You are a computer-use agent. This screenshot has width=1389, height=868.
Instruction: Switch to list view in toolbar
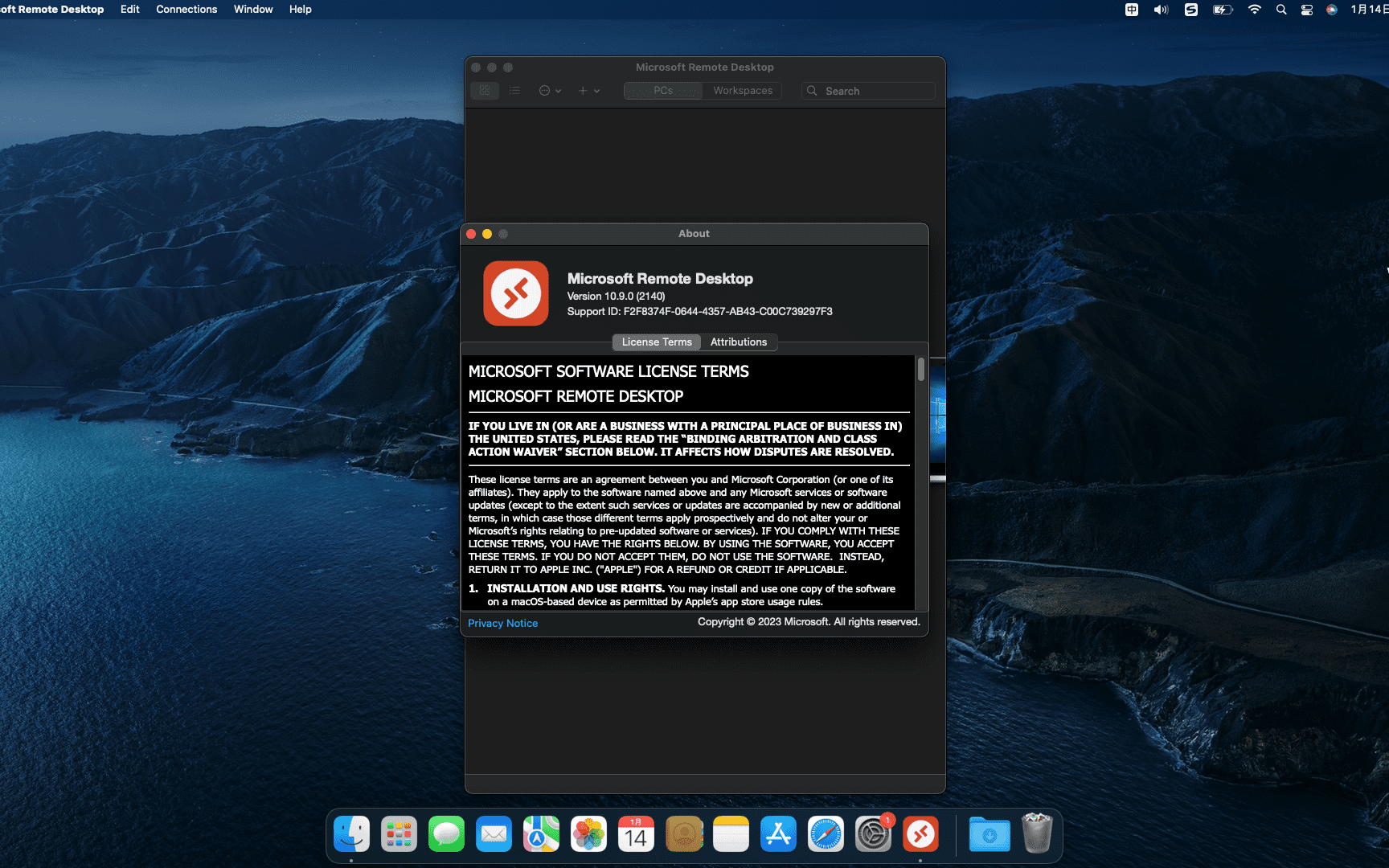(x=514, y=91)
